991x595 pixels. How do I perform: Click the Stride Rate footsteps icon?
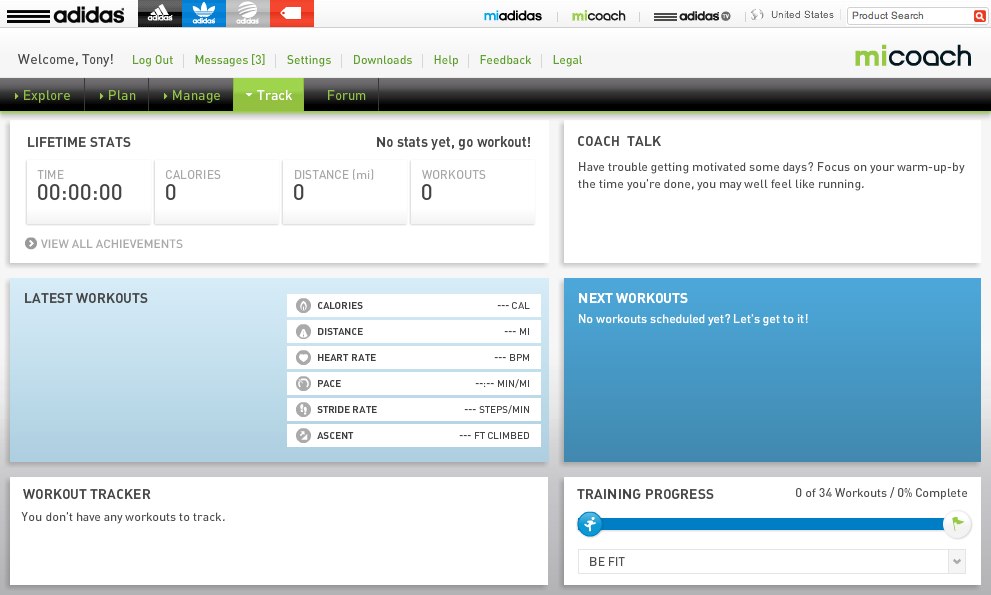[303, 409]
